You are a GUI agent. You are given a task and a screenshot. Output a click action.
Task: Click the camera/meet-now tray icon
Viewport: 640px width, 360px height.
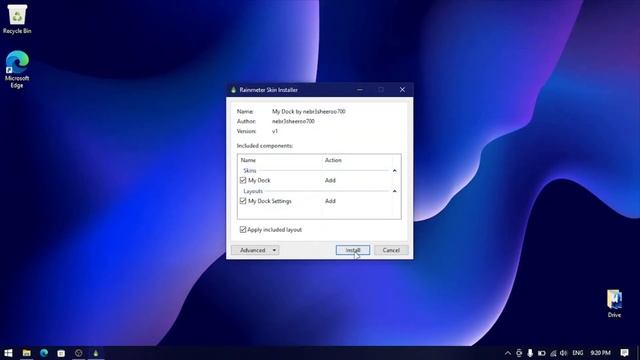[x=519, y=353]
